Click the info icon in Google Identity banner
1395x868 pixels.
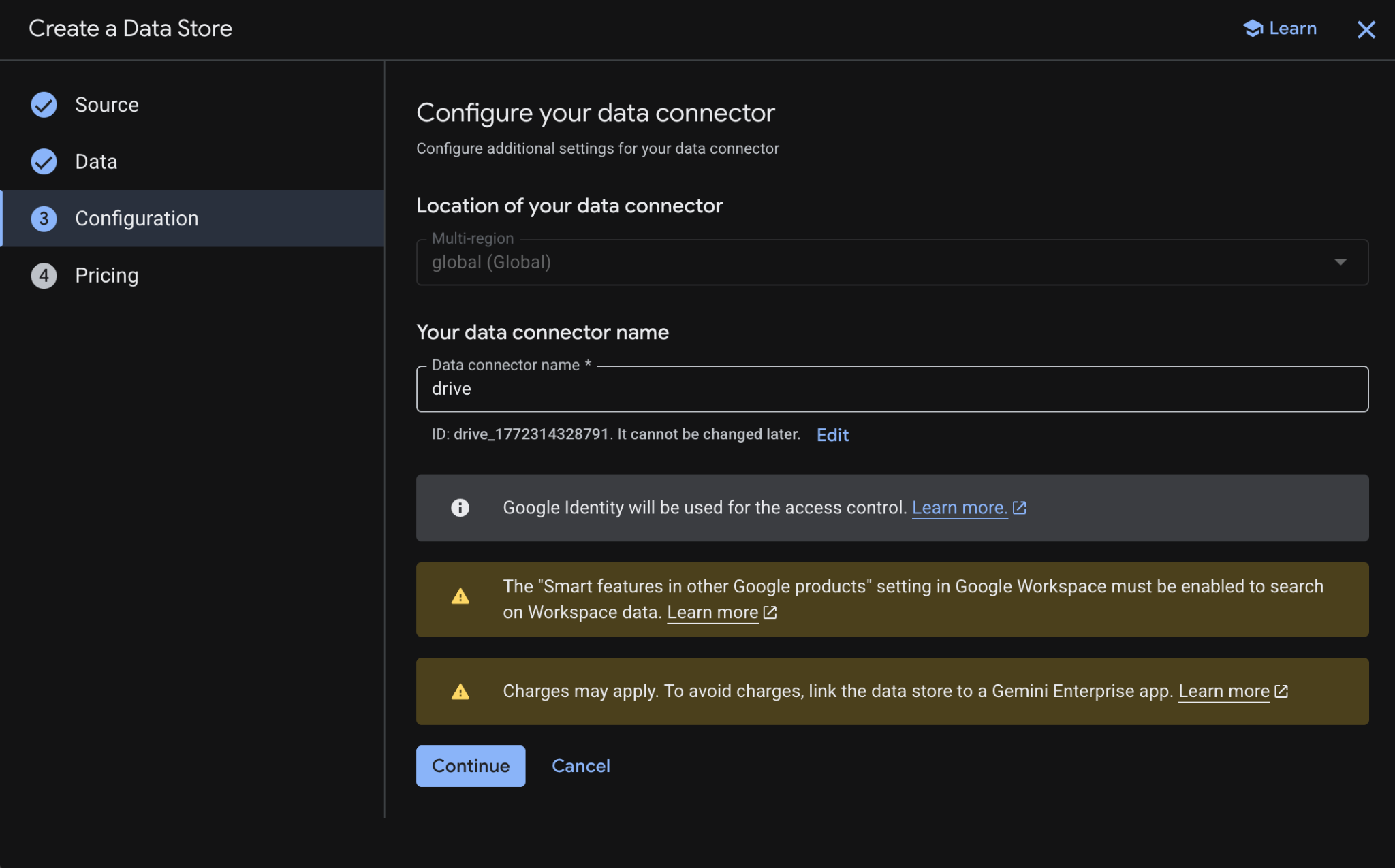tap(460, 508)
